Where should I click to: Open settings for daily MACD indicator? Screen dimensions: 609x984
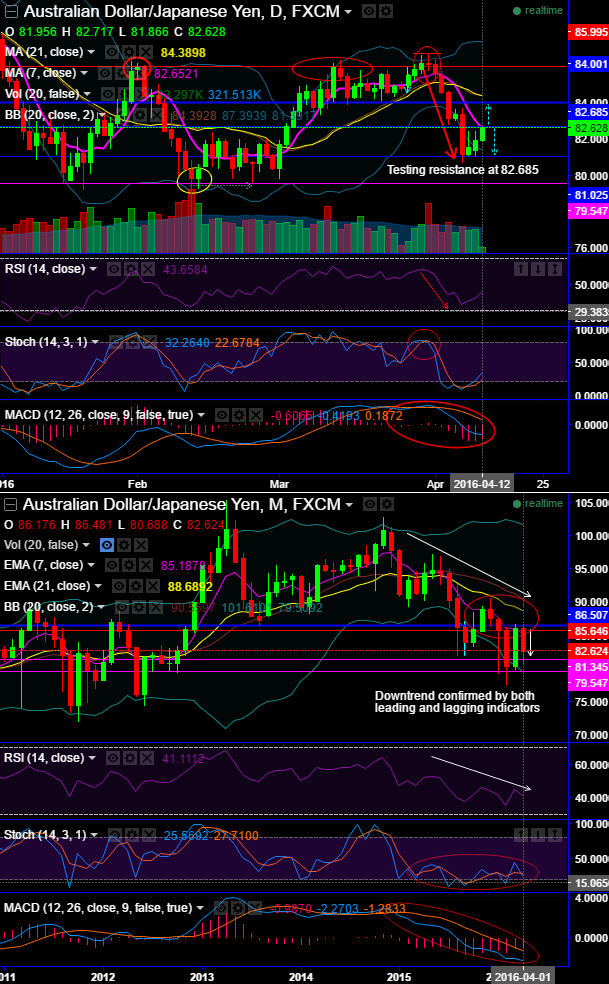click(239, 415)
